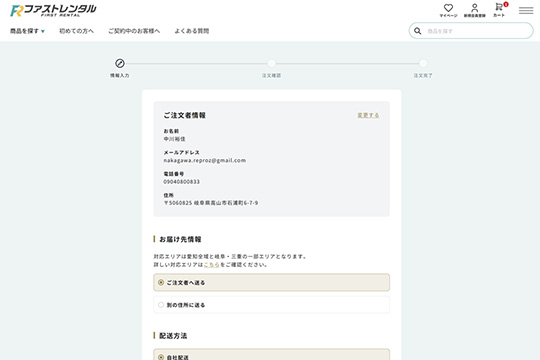Click the 注文完了 step circle
Screen dimensions: 540x360
pyautogui.click(x=423, y=63)
